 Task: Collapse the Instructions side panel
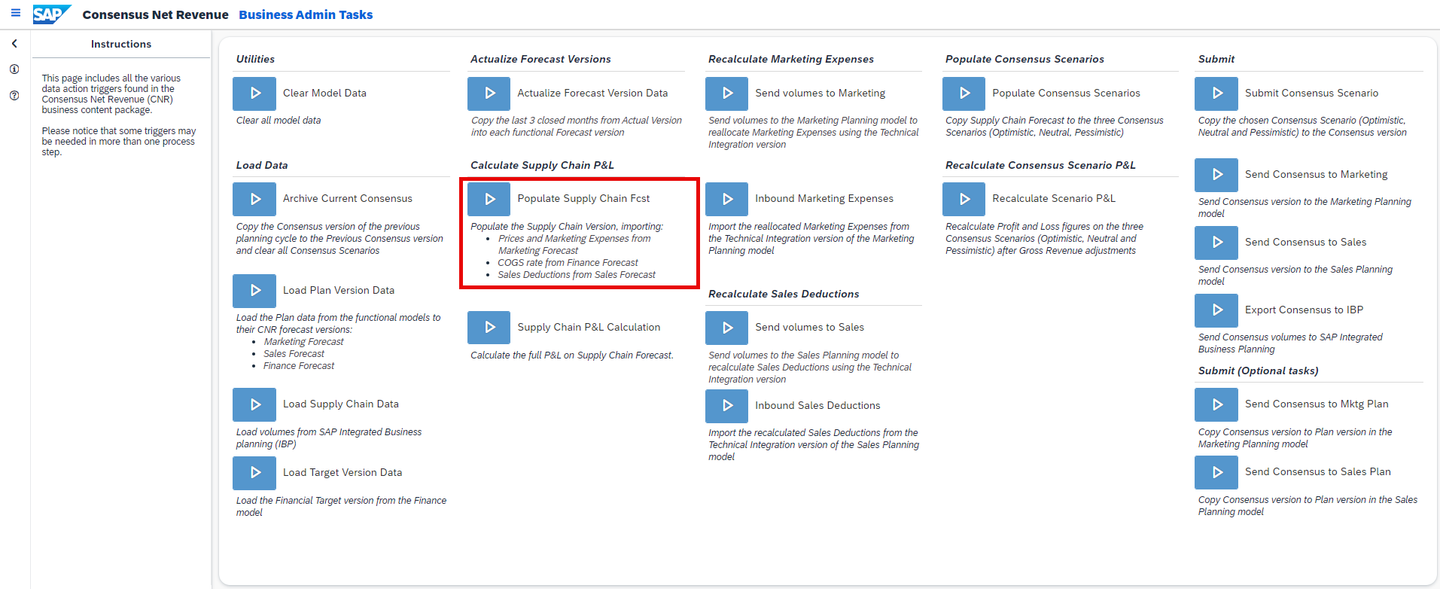[x=14, y=44]
